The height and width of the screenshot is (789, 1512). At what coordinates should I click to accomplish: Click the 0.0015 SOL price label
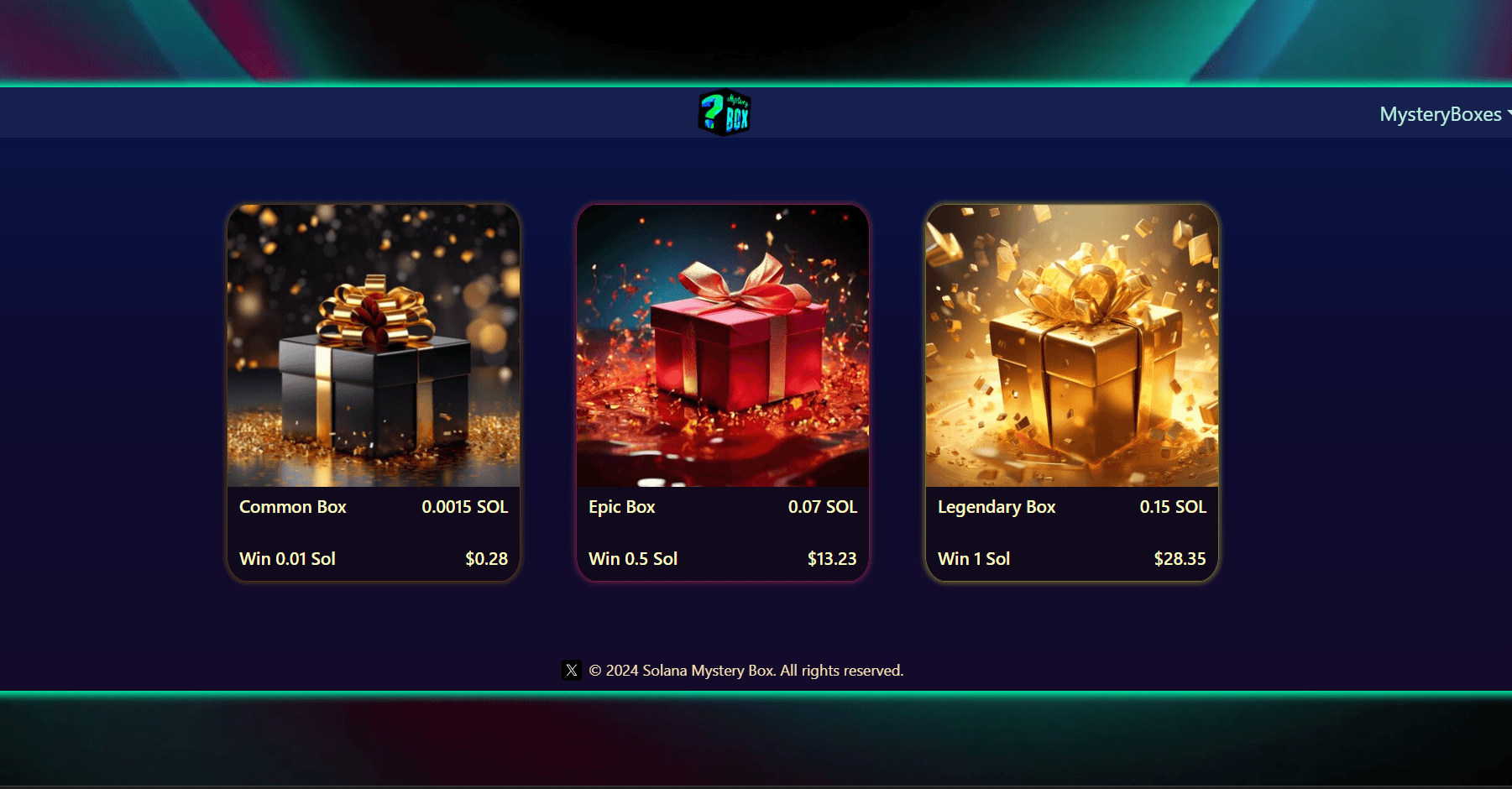465,507
